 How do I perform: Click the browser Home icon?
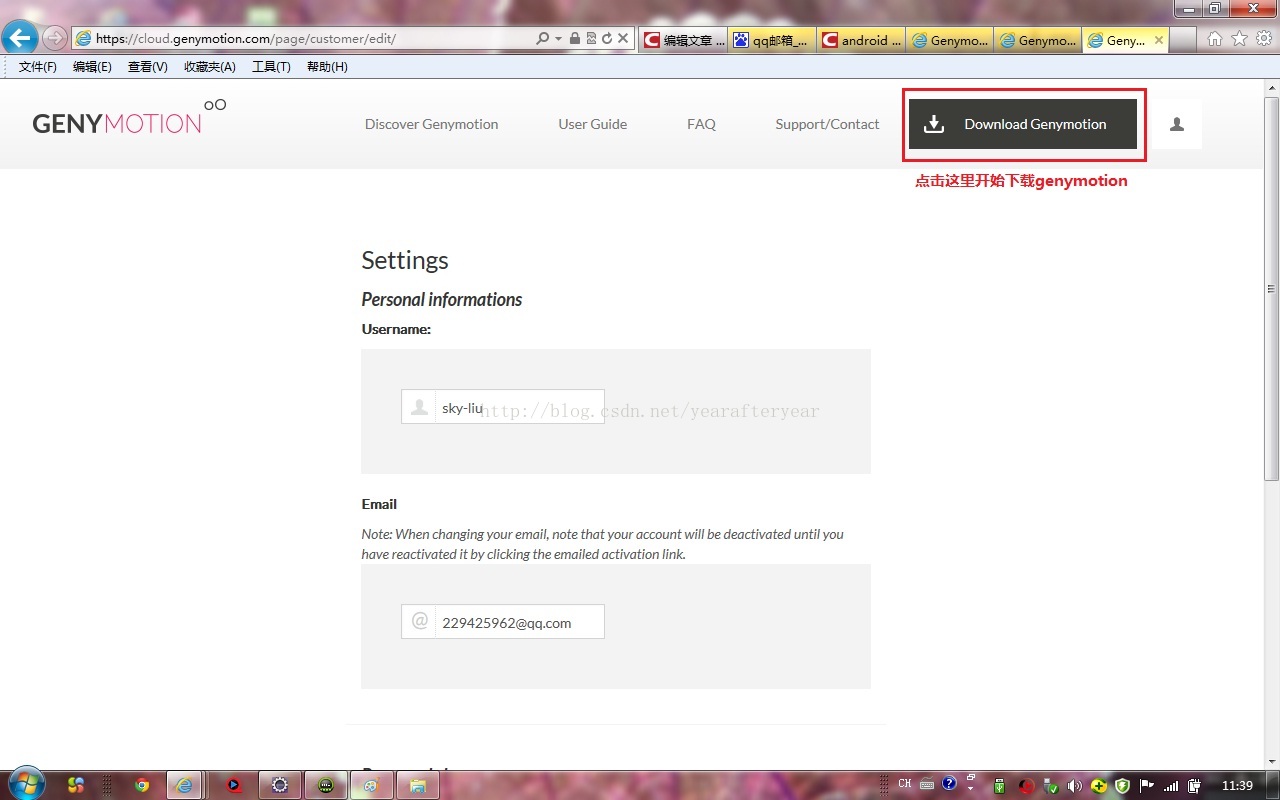click(x=1215, y=39)
